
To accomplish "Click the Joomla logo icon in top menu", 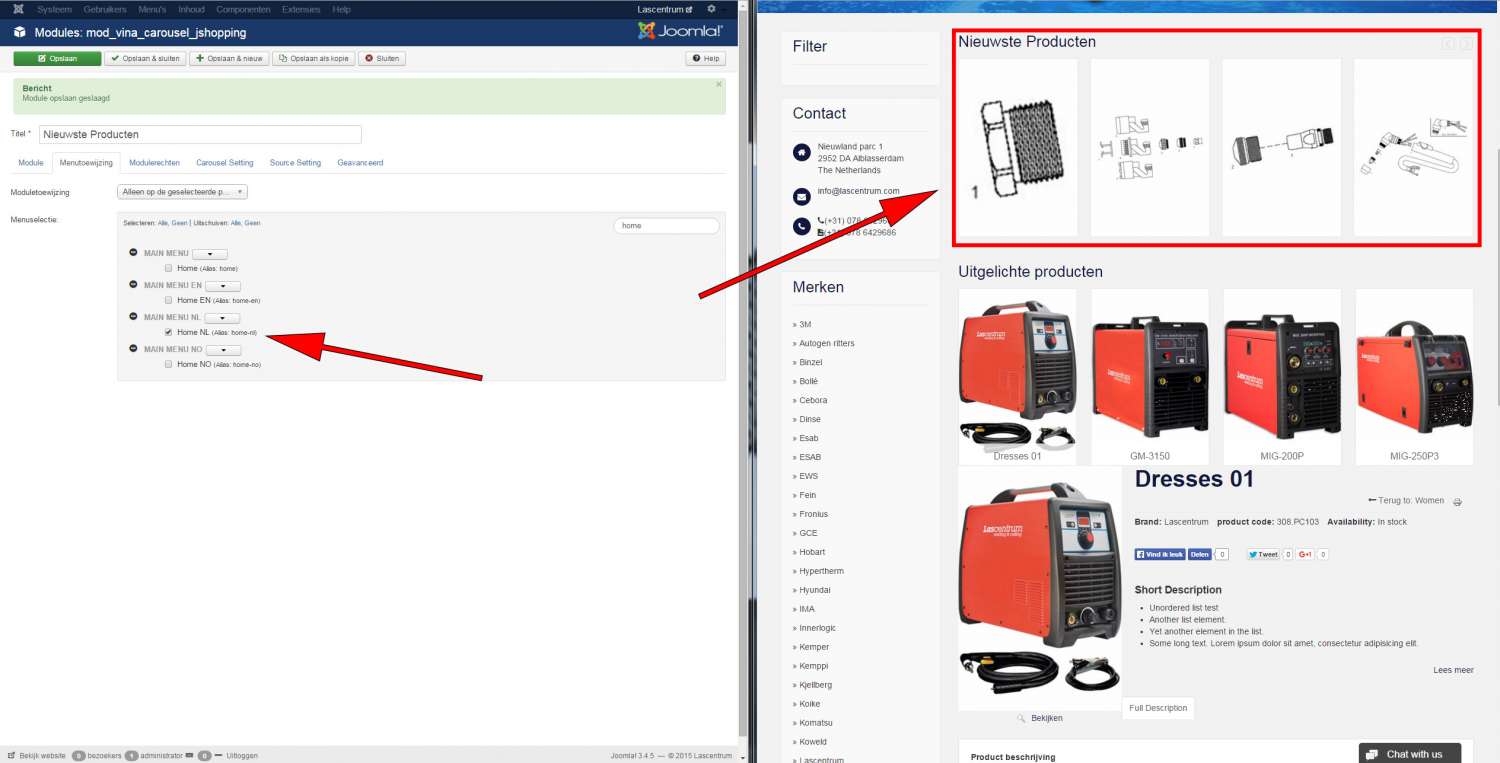I will [19, 9].
